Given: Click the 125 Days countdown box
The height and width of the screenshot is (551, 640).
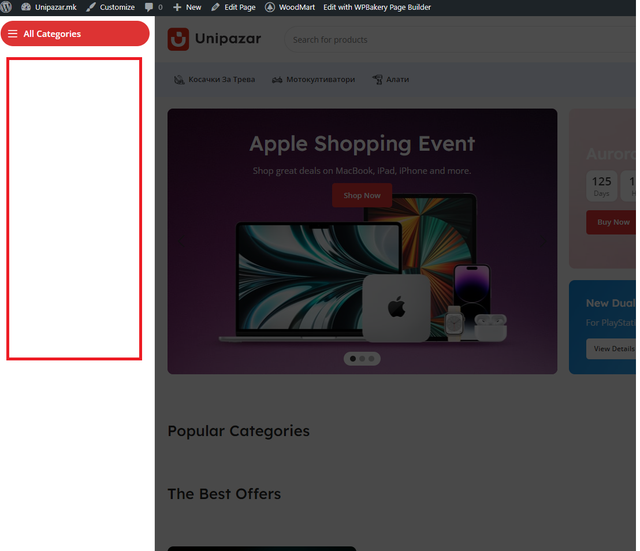Looking at the screenshot, I should click(602, 186).
